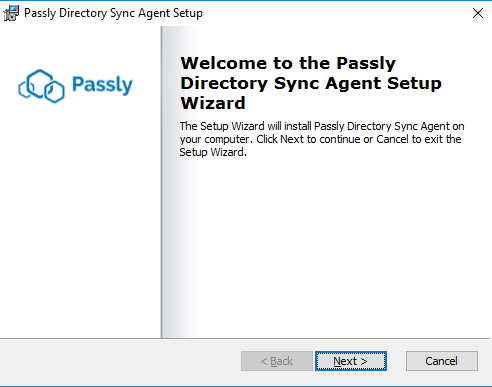Viewport: 492px width, 387px height.
Task: Click the Passly hexagon logo graphic
Action: (41, 86)
